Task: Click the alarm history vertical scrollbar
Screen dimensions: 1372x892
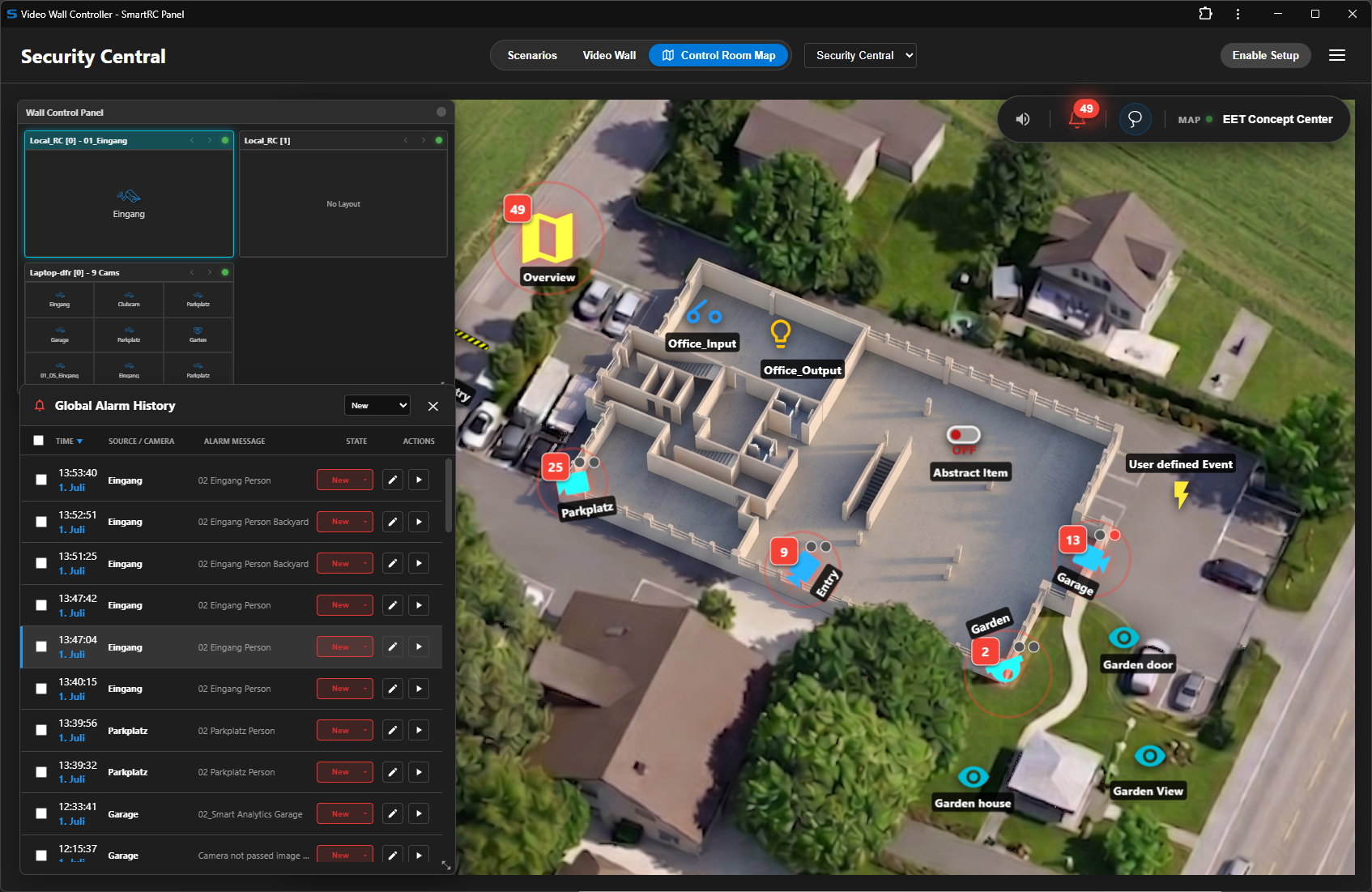Action: pyautogui.click(x=449, y=496)
